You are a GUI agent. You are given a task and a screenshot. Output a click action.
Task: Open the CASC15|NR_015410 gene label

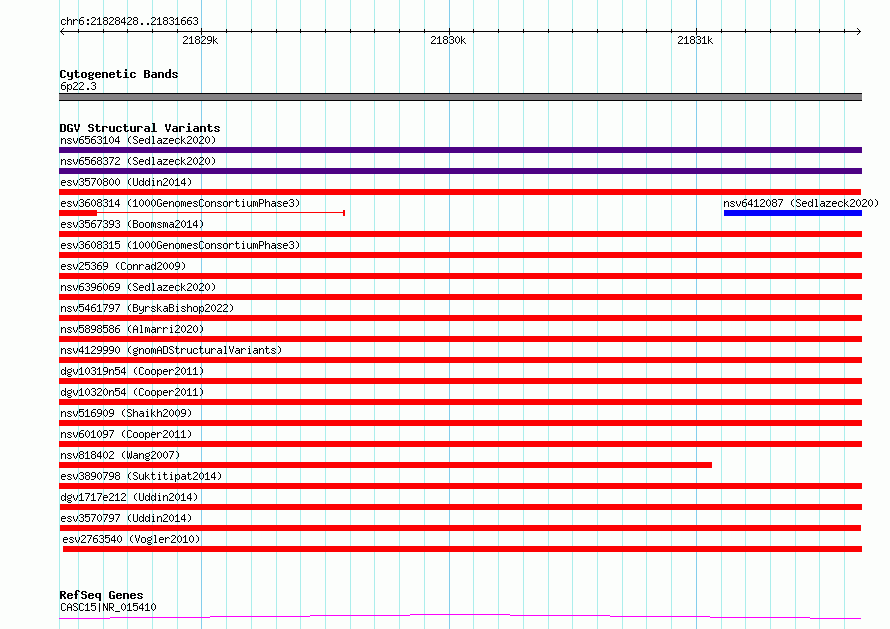tap(108, 607)
